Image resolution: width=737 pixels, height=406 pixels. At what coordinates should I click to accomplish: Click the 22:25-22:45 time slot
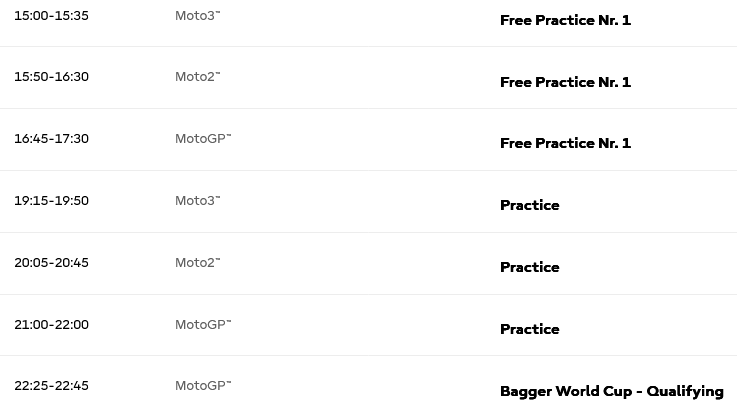[51, 386]
